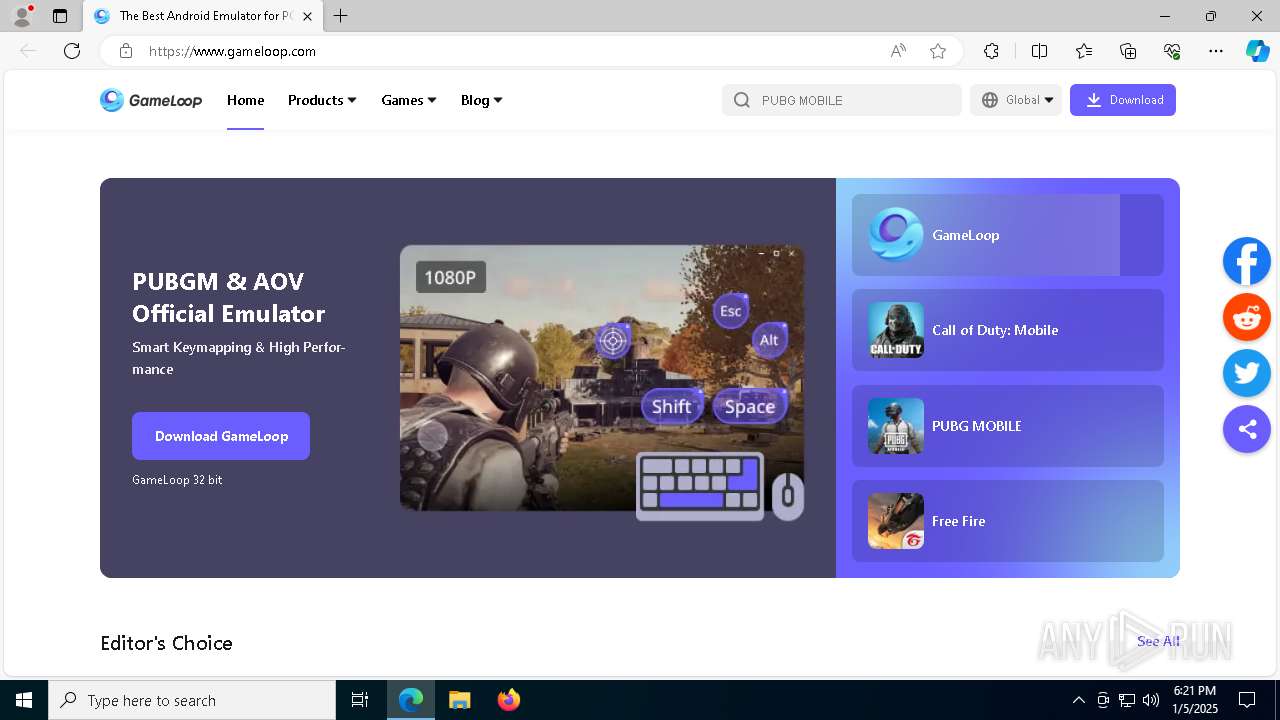Screen dimensions: 1280x720
Task: Open Edge Settings and more menu
Action: click(x=1216, y=51)
